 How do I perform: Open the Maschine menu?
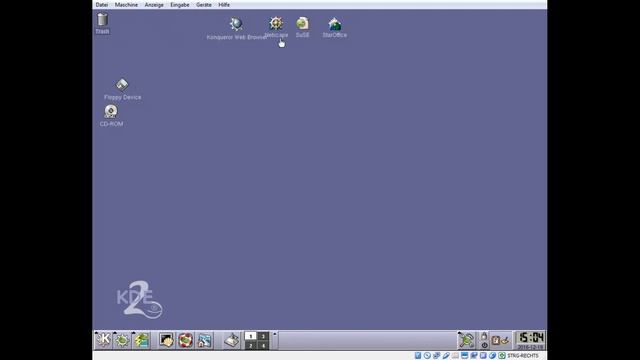pyautogui.click(x=126, y=5)
